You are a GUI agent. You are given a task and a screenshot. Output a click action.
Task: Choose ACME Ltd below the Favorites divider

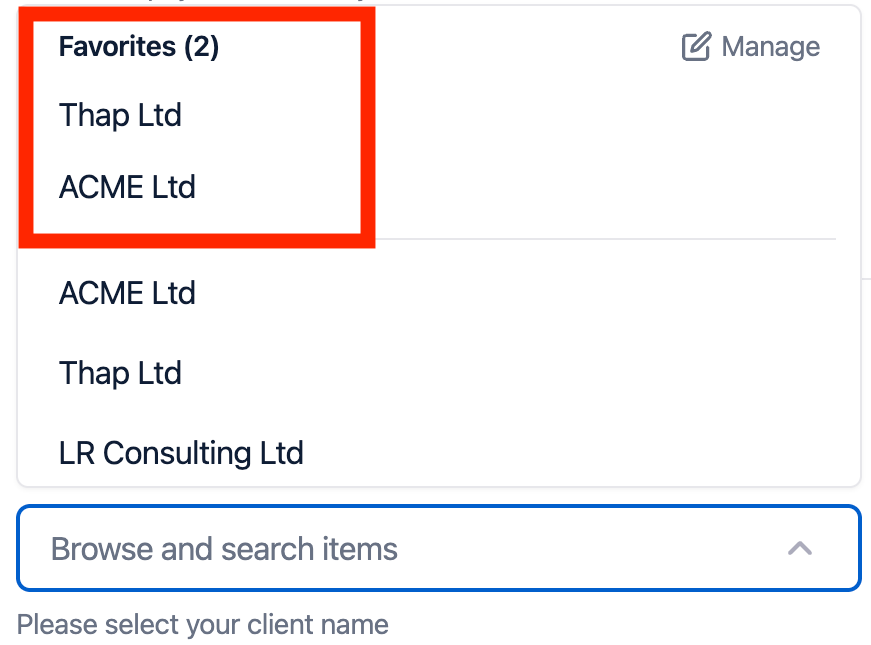tap(127, 293)
